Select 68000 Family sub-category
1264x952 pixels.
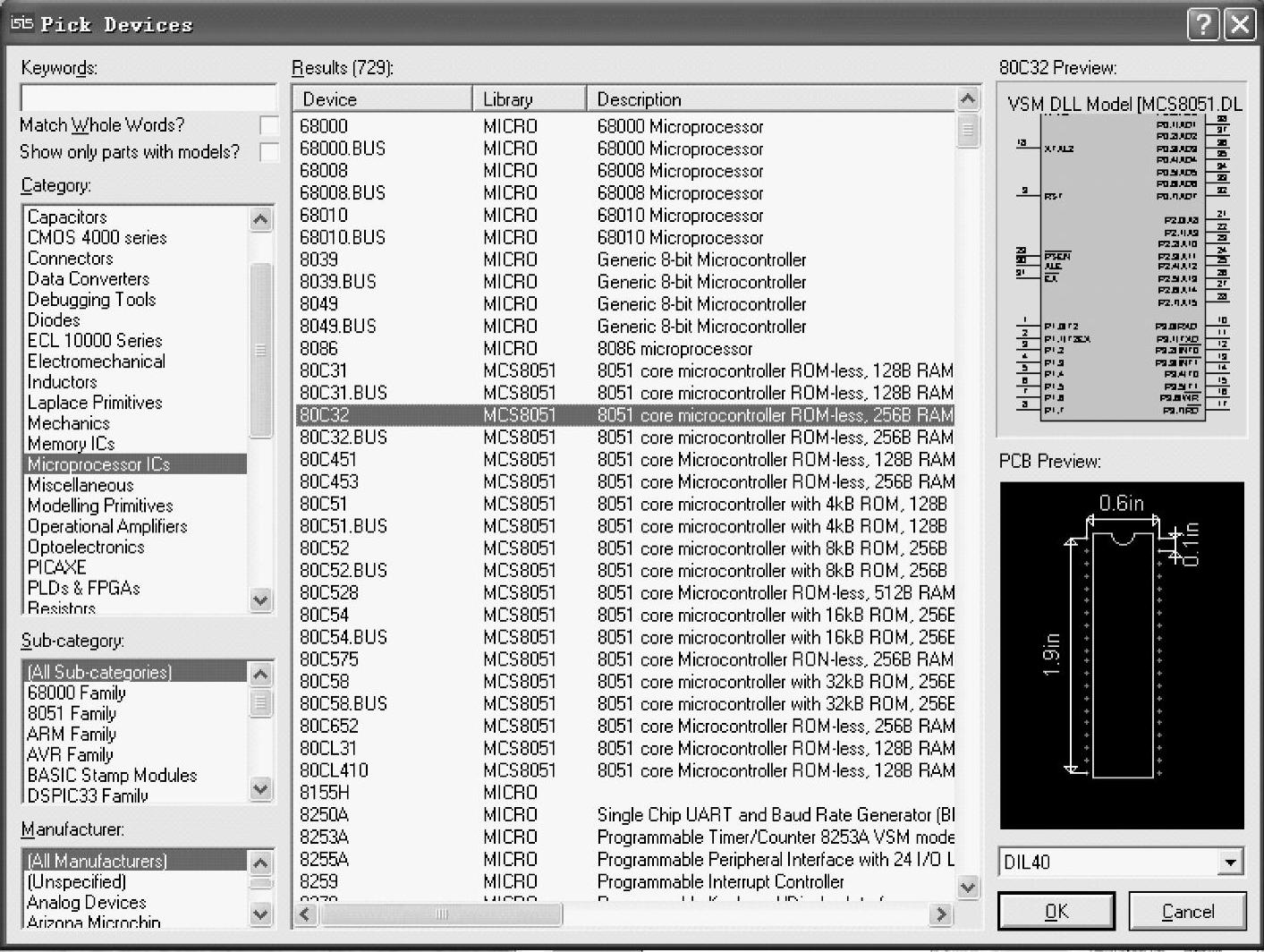[76, 693]
